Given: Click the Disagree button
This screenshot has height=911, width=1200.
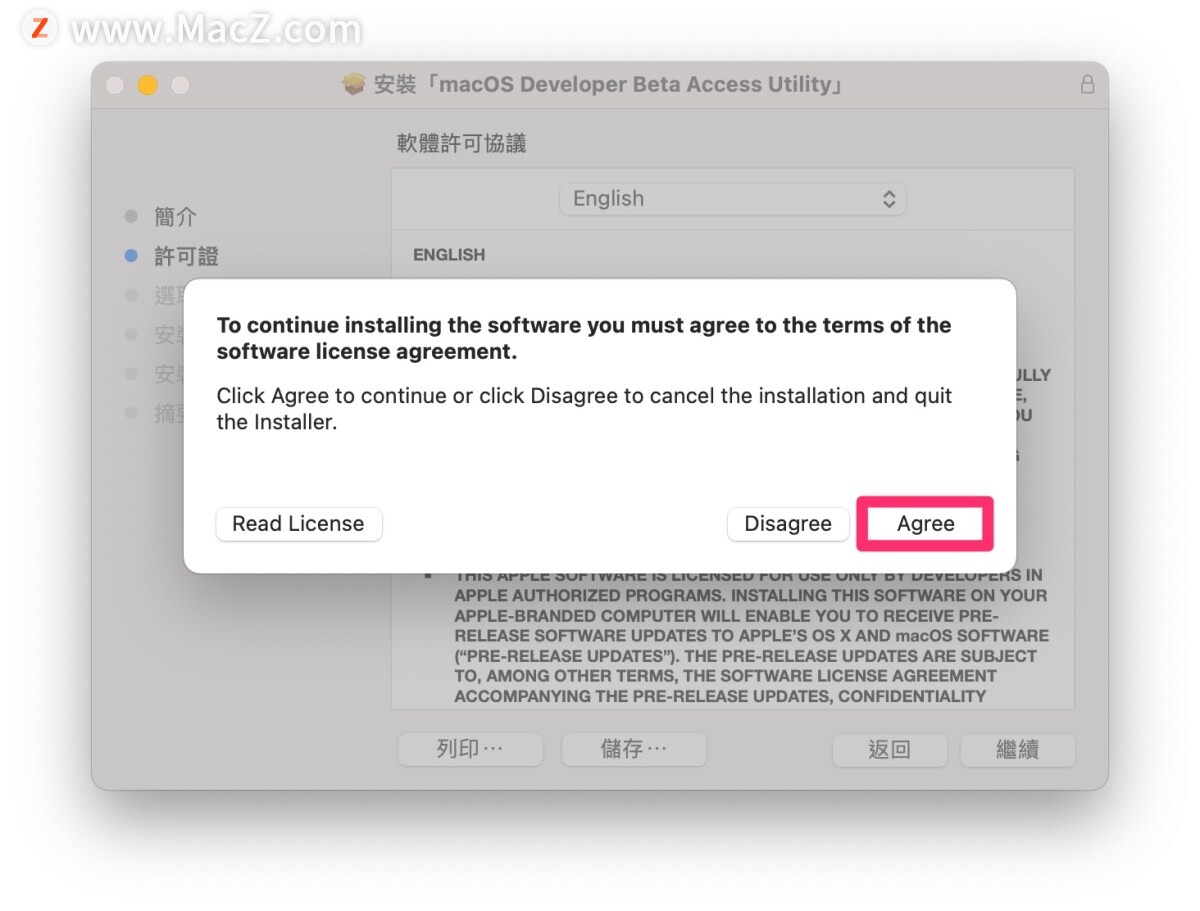Looking at the screenshot, I should [788, 524].
